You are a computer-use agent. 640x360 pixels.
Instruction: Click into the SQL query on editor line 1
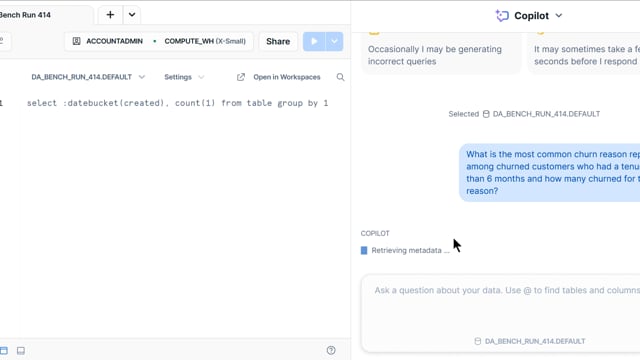pos(177,103)
